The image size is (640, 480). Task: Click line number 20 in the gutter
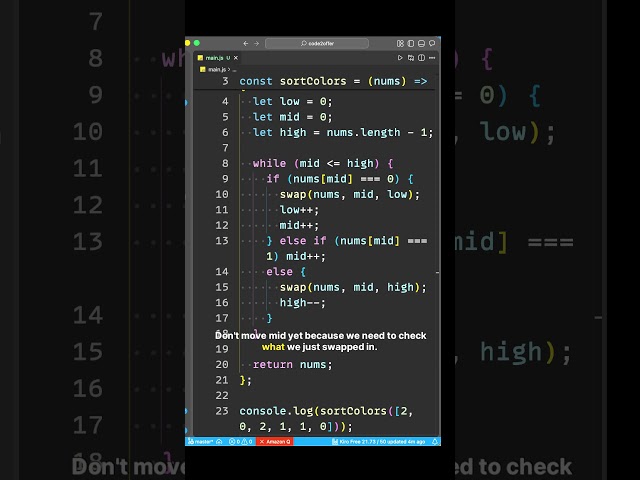(x=222, y=364)
